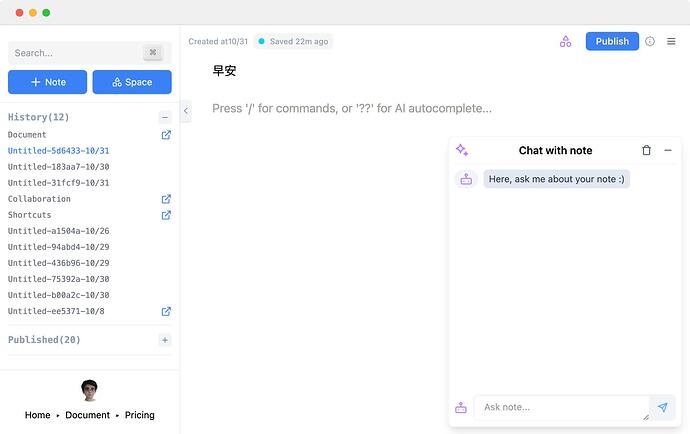Open external link for Shortcuts note
The height and width of the screenshot is (434, 690).
[166, 215]
